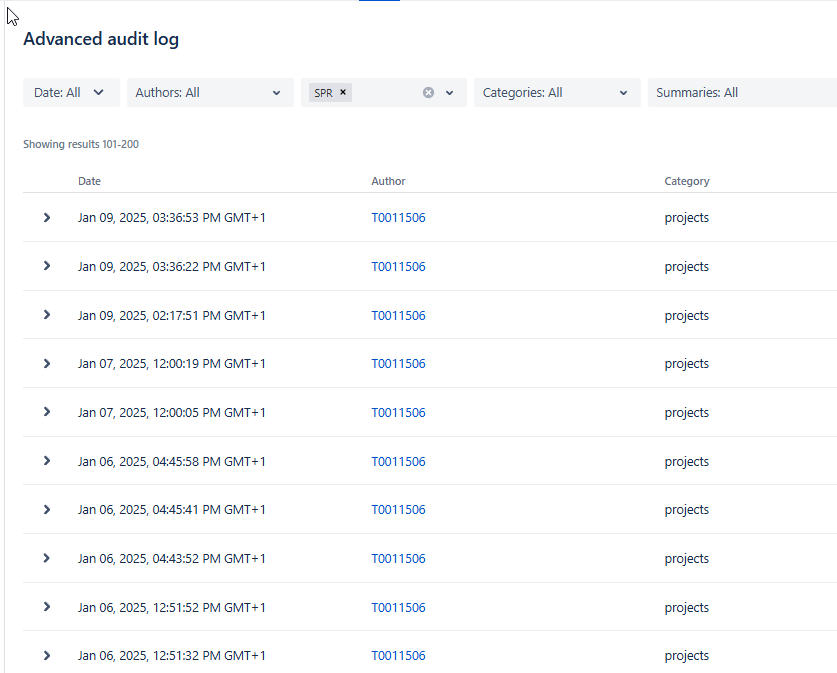Open author T0011506 on 12:51:52 PM row

pos(398,607)
